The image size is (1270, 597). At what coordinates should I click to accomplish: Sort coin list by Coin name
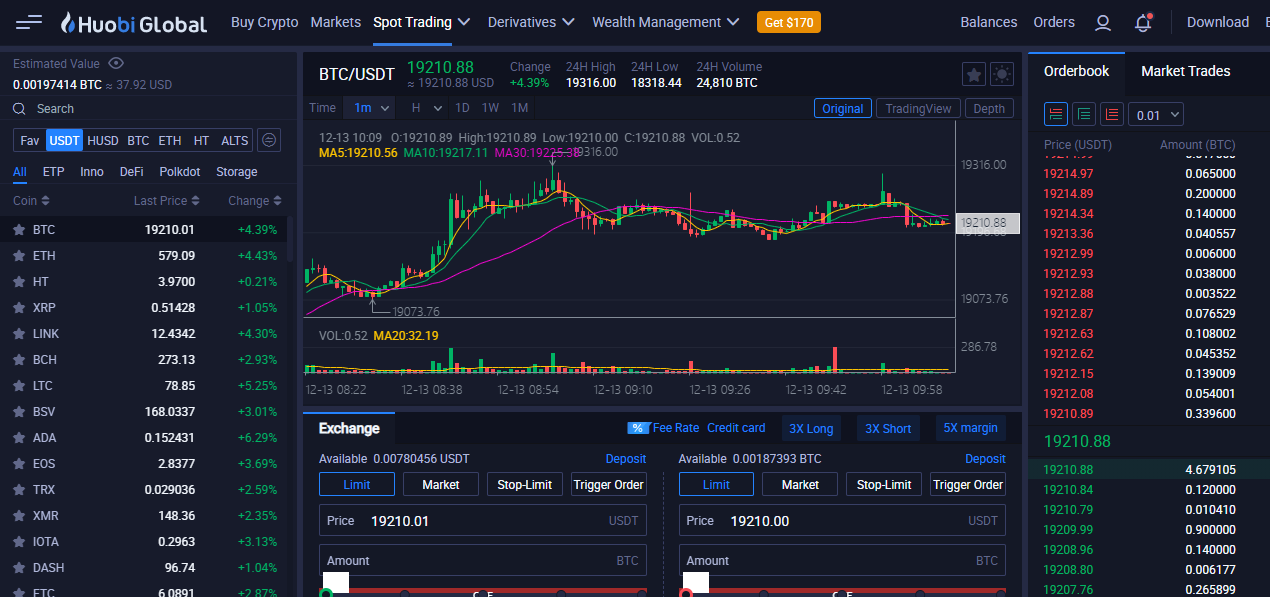(30, 201)
